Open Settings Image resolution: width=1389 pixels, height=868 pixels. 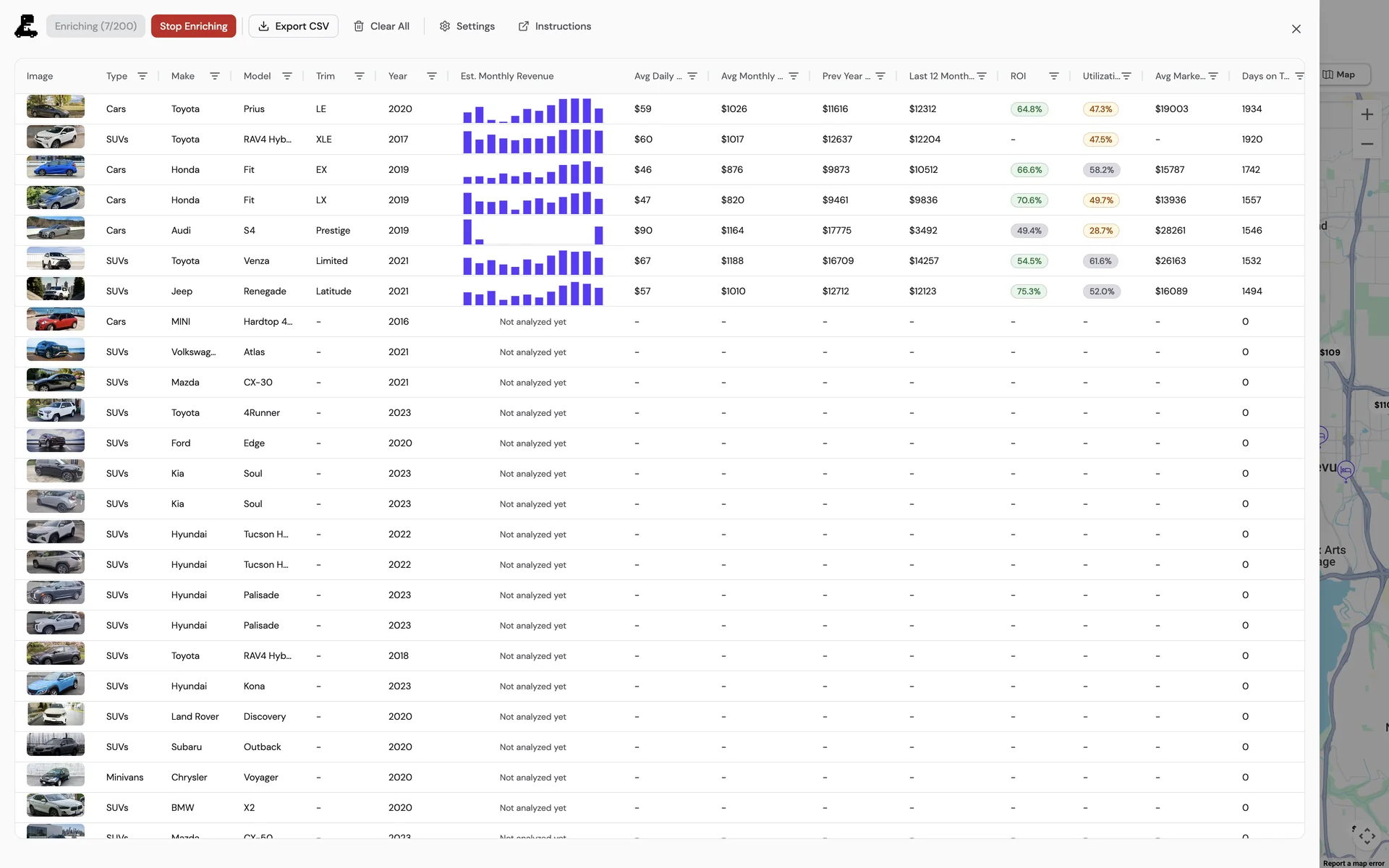[x=467, y=26]
